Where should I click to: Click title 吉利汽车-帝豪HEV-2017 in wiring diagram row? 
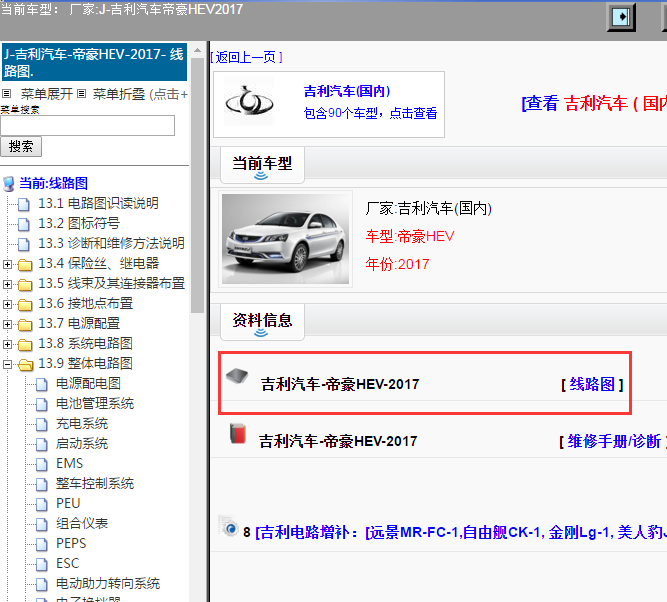pos(340,384)
